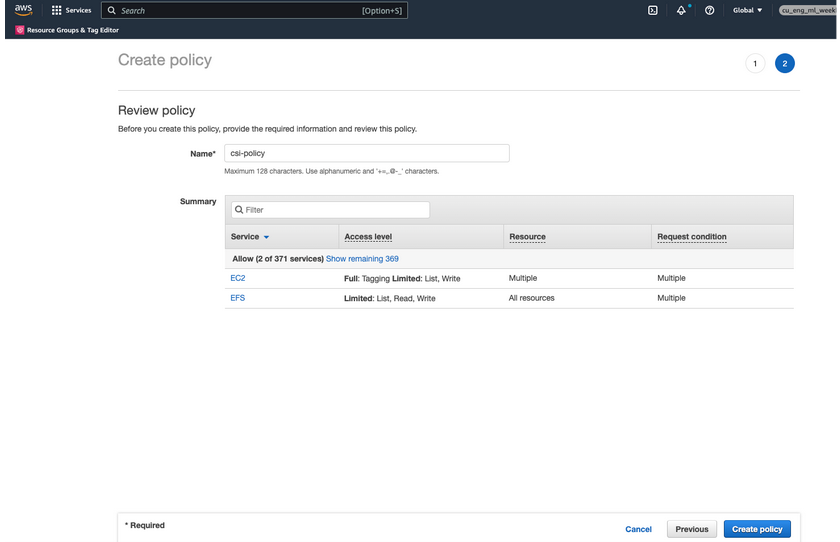Click the Access level column header

point(368,237)
